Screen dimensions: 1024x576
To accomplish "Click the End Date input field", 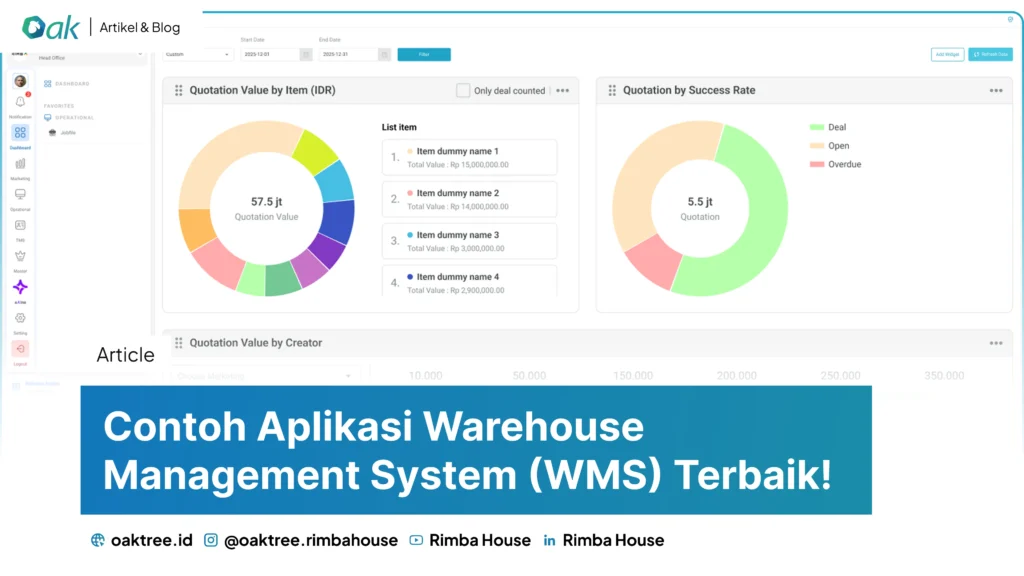I will point(348,54).
